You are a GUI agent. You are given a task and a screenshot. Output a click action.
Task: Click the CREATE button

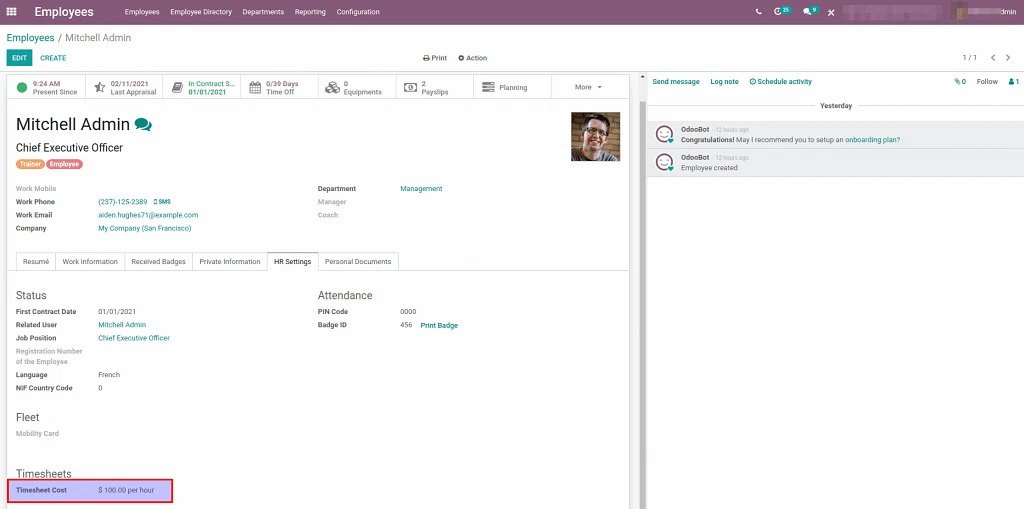pyautogui.click(x=54, y=58)
